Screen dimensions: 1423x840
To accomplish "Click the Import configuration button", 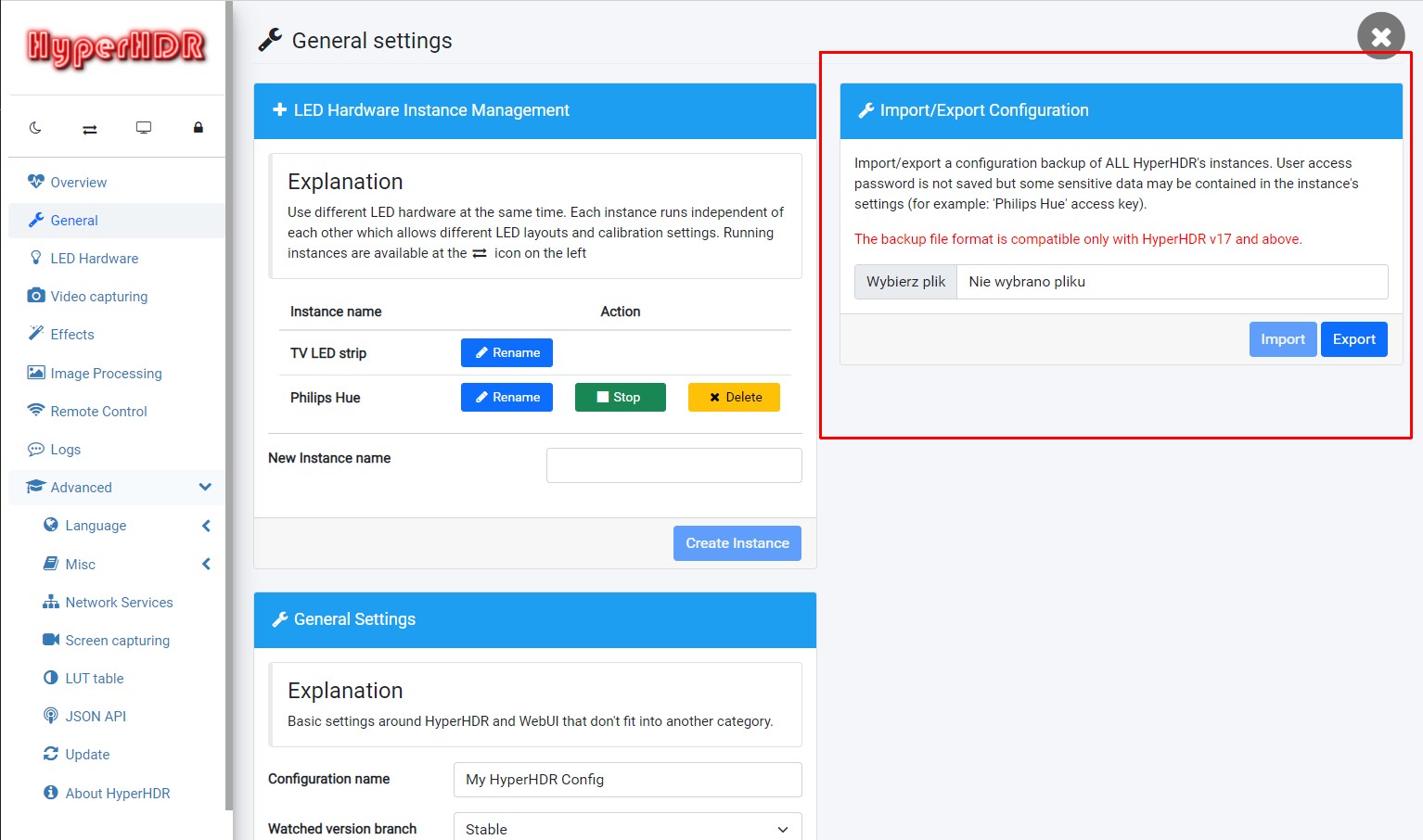I will pyautogui.click(x=1283, y=339).
